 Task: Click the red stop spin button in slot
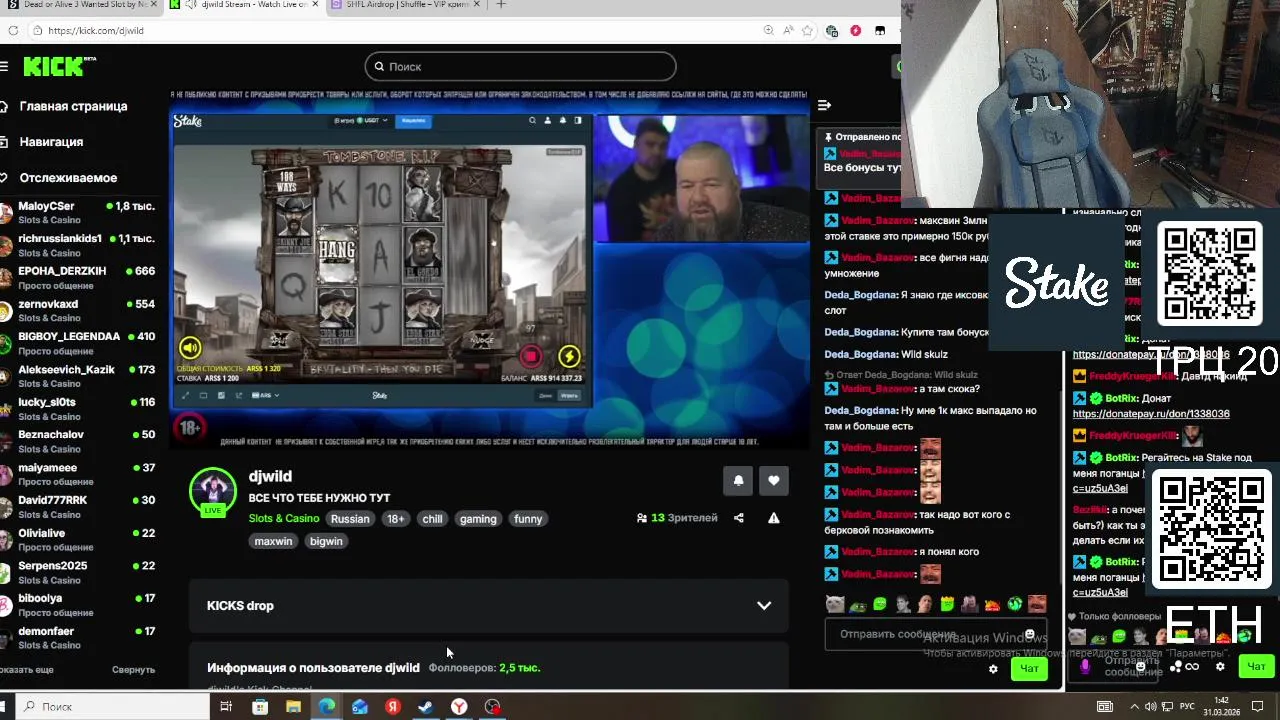point(530,356)
